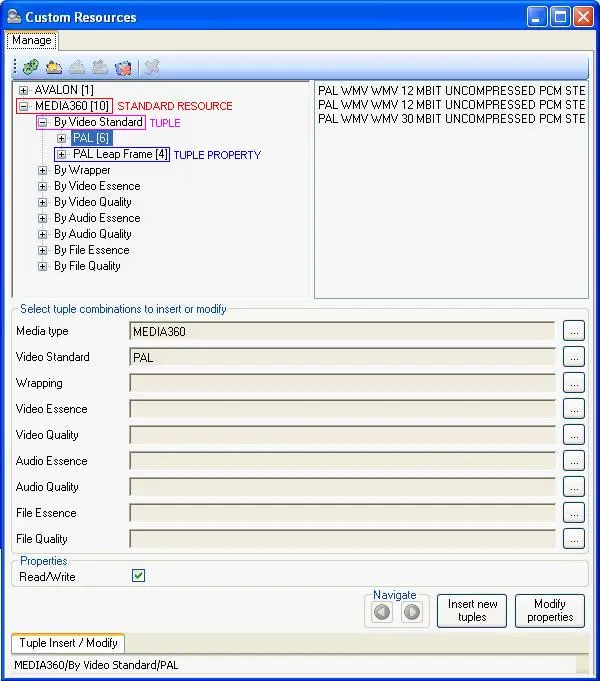The image size is (600, 681).
Task: Click the ellipsis button beside Wrapping
Action: (x=573, y=383)
